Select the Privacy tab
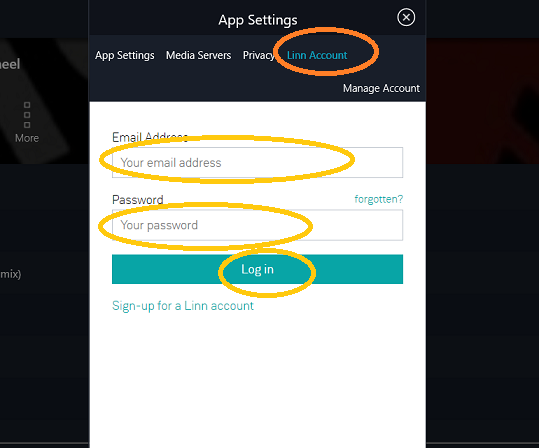 [x=258, y=55]
